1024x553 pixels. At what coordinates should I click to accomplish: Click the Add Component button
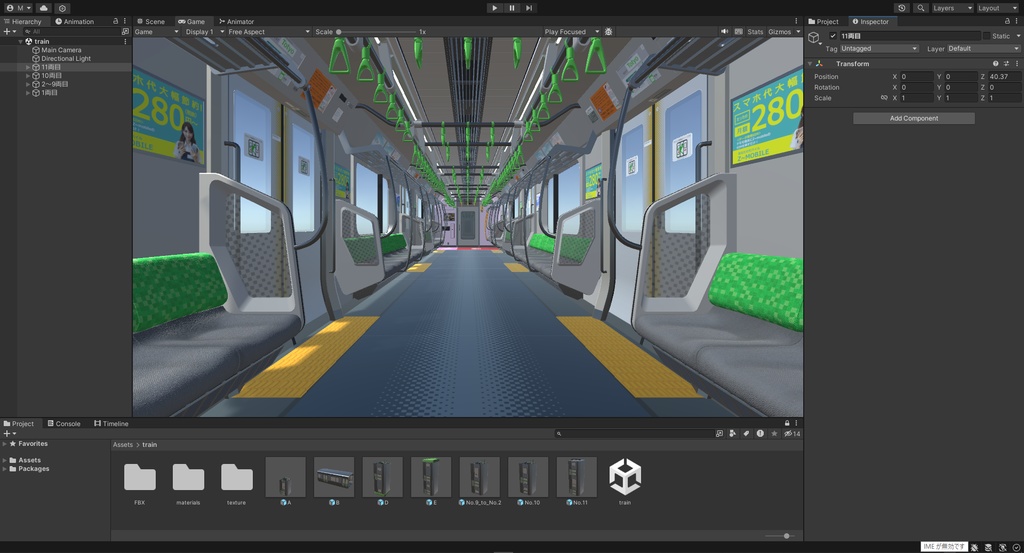click(x=914, y=118)
